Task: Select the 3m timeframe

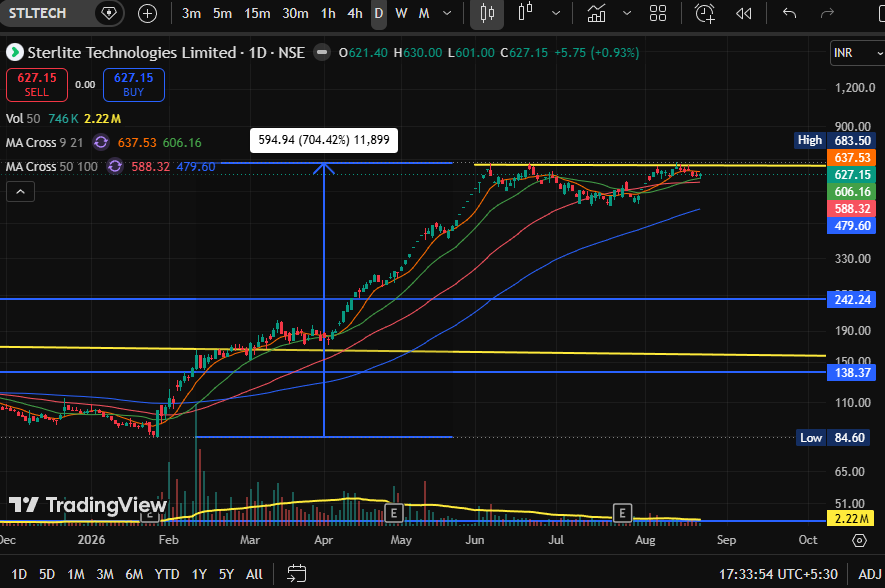Action: pos(191,14)
